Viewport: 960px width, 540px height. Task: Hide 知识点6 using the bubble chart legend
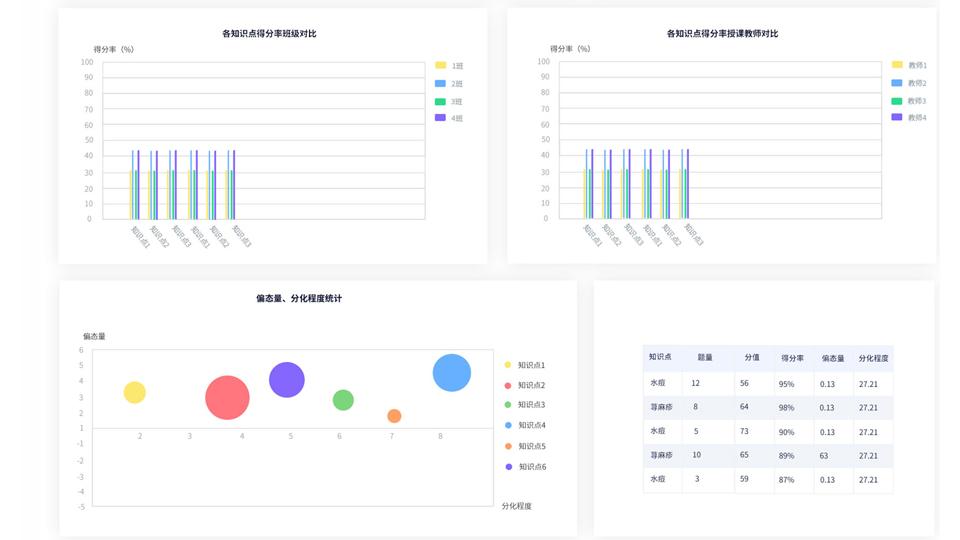pyautogui.click(x=524, y=467)
